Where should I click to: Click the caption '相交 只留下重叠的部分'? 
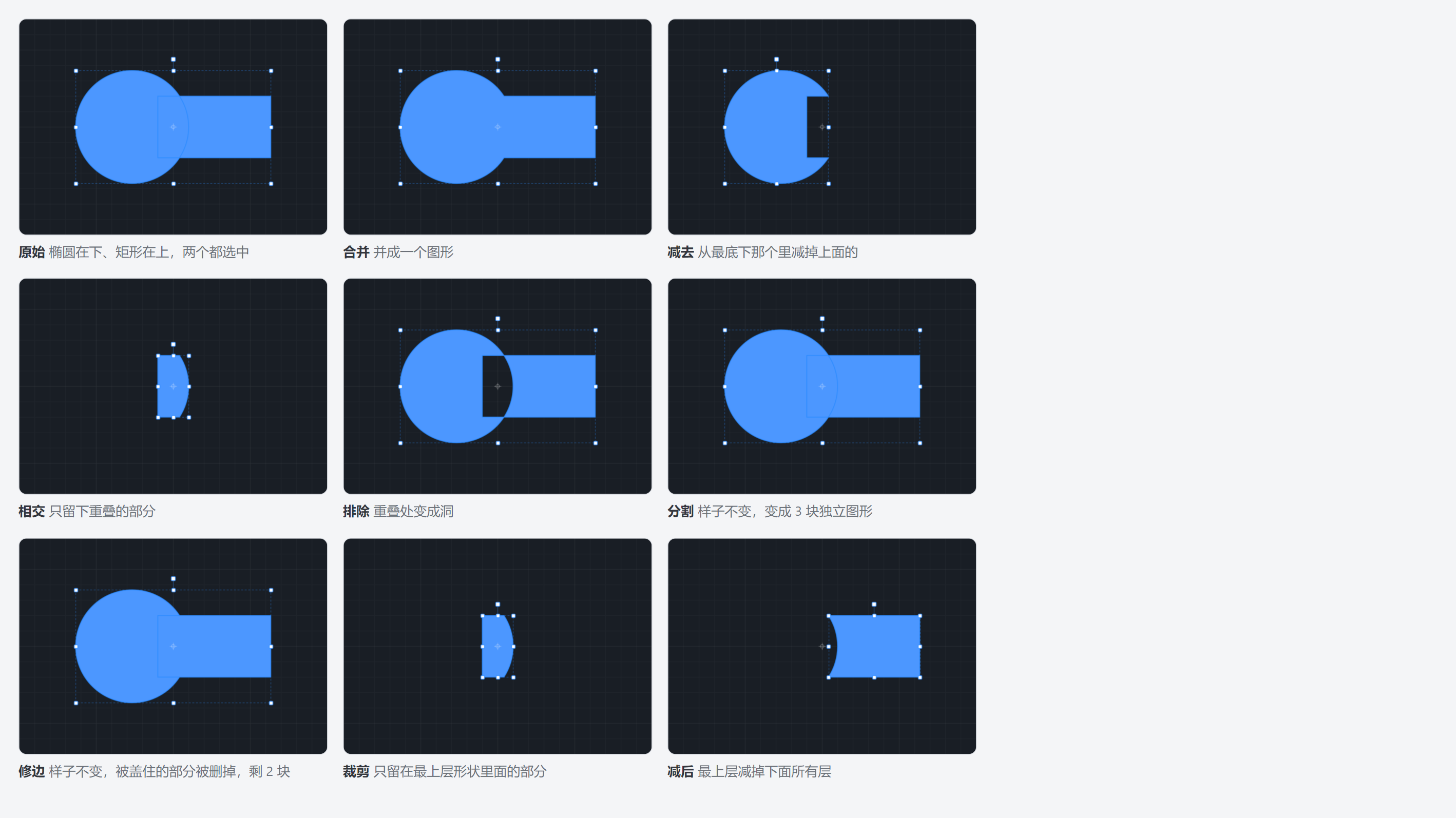click(x=87, y=511)
